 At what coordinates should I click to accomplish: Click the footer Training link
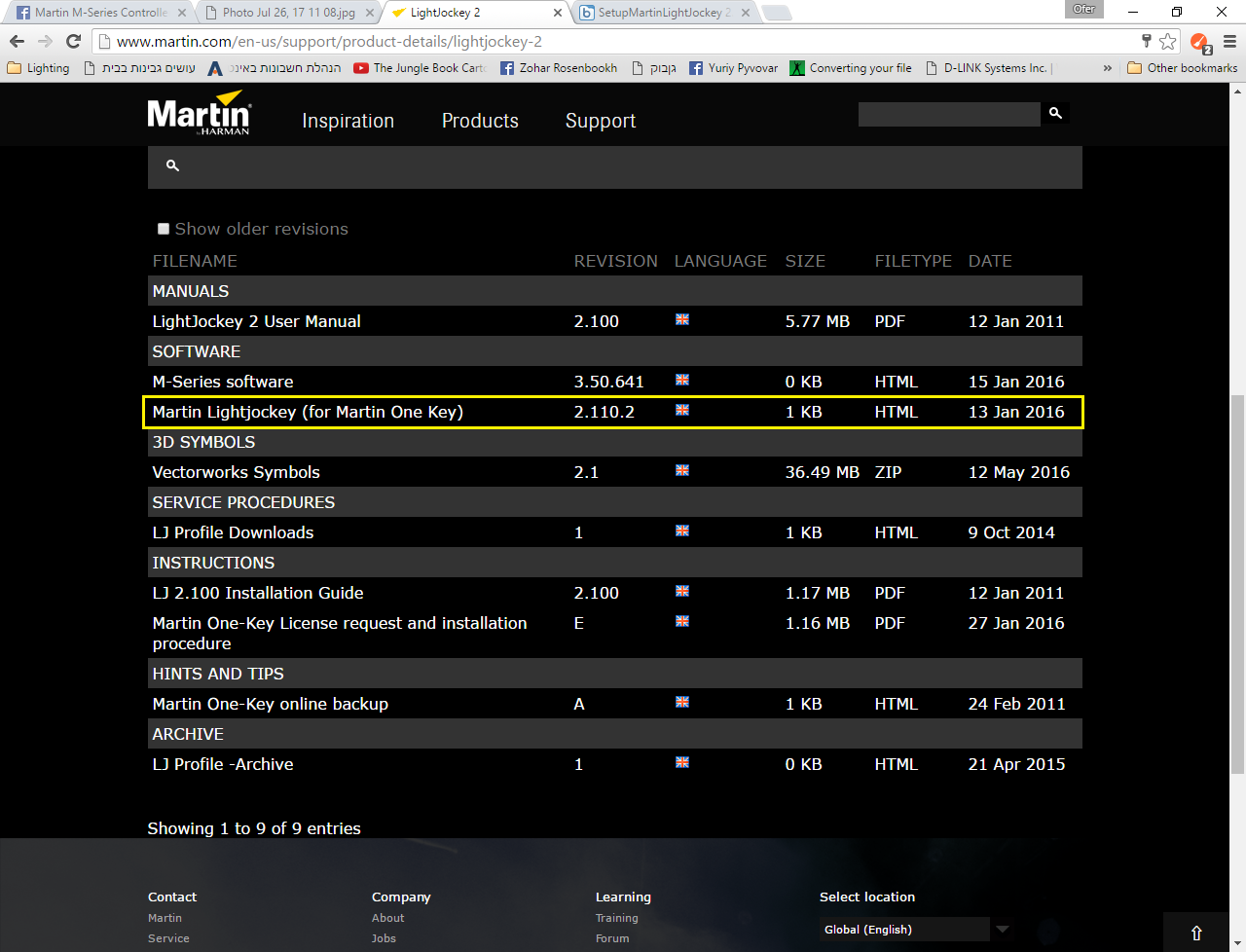[x=617, y=918]
